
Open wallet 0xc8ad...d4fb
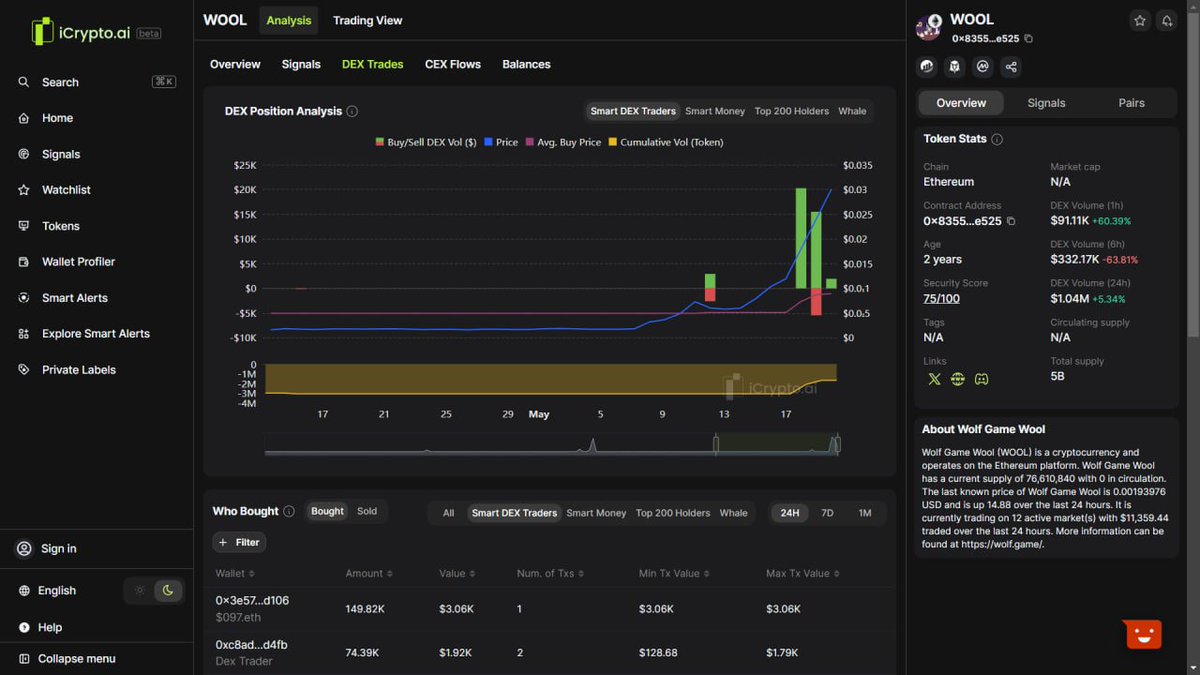[251, 644]
